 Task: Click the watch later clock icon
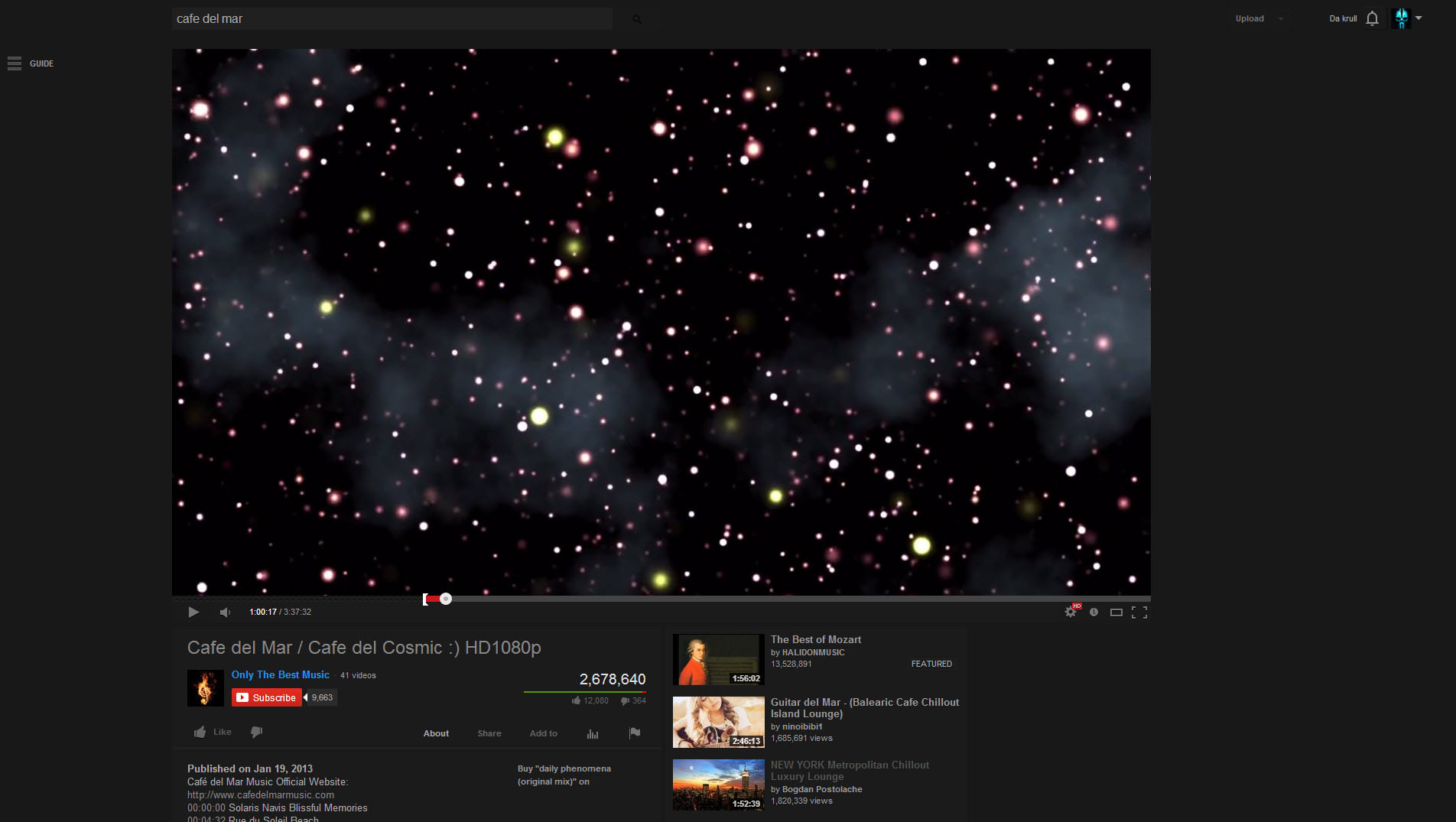tap(1093, 612)
